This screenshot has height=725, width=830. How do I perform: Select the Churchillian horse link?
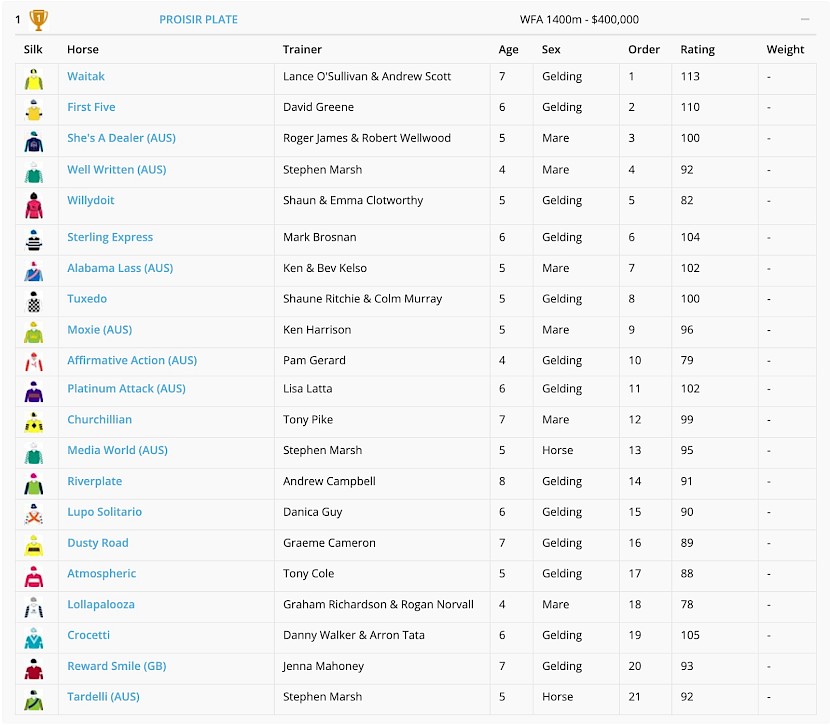[100, 420]
